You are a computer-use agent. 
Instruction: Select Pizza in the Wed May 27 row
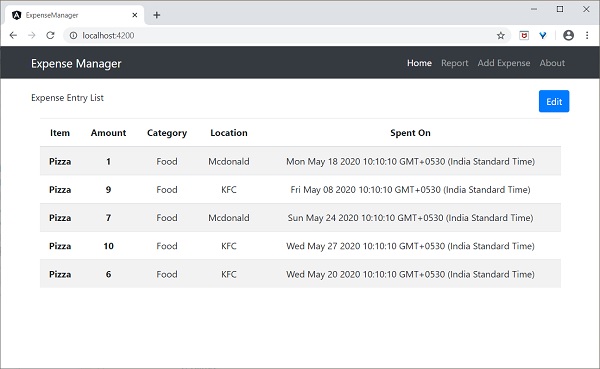pyautogui.click(x=60, y=246)
